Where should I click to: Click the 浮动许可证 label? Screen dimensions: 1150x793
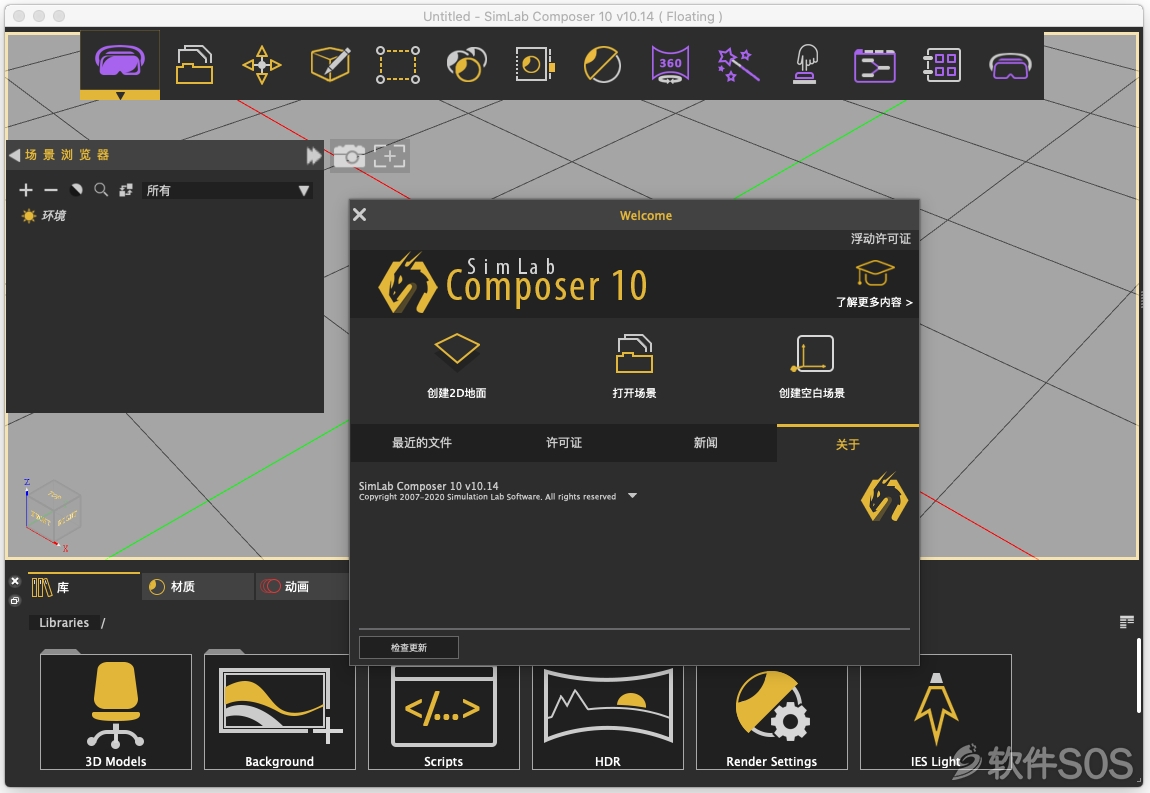point(880,238)
